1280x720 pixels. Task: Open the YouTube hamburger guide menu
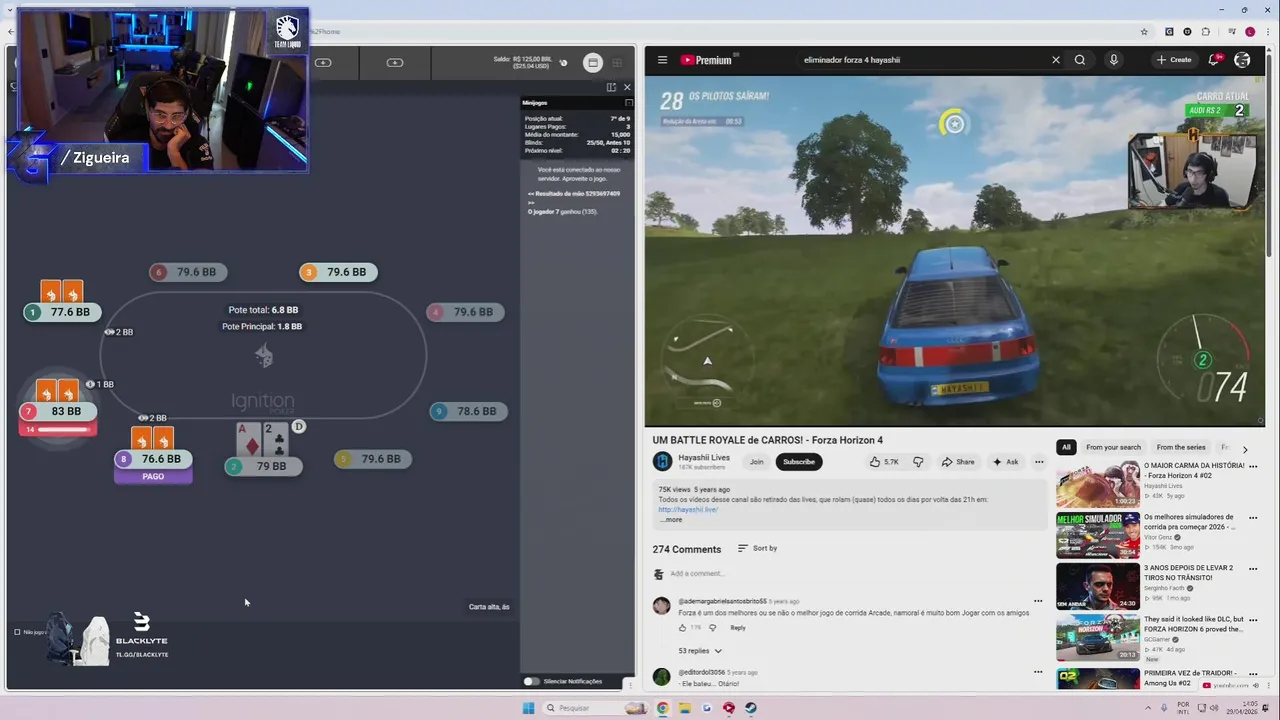pos(662,60)
